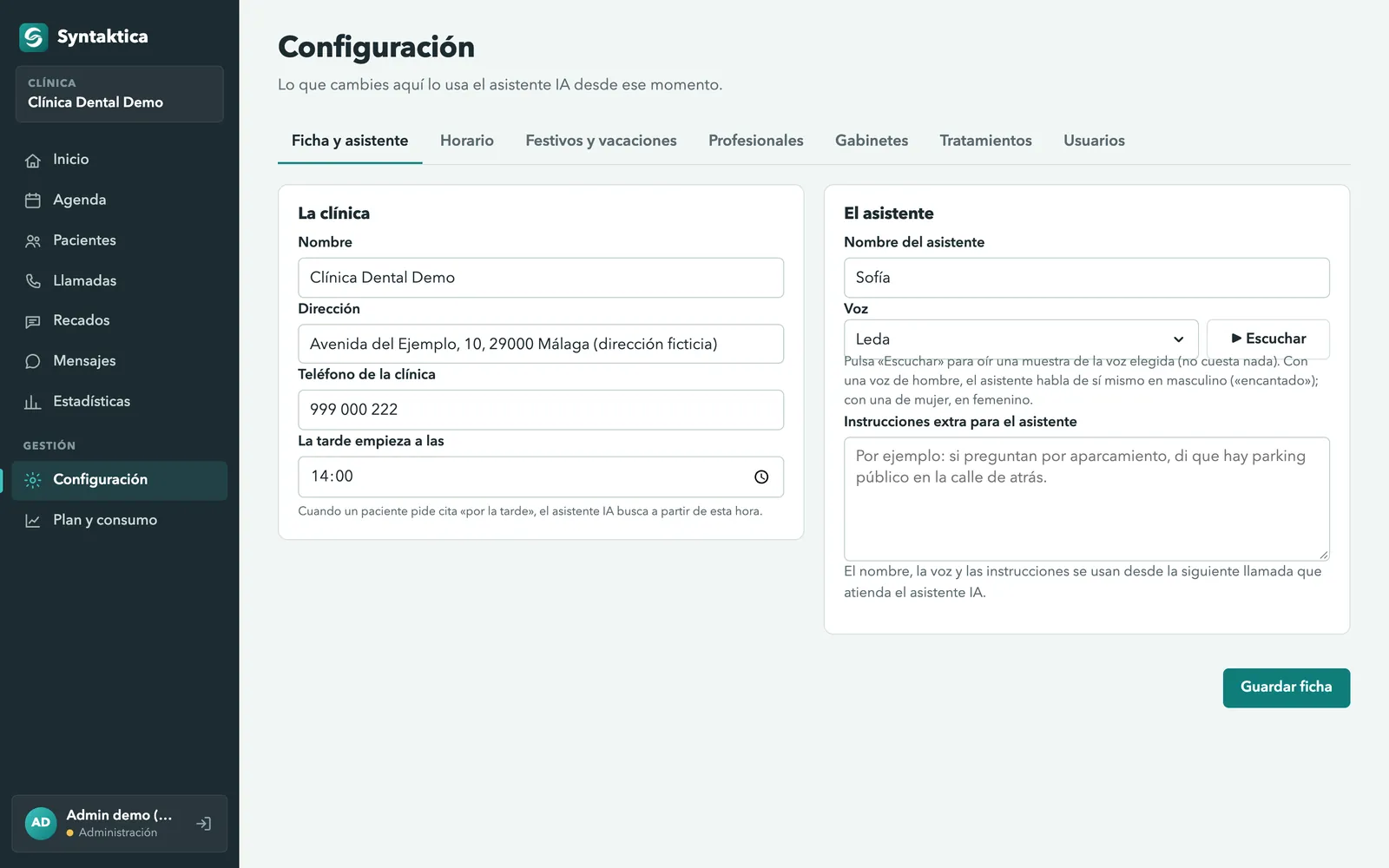Image resolution: width=1389 pixels, height=868 pixels.
Task: Switch to the Usuarios tab
Action: tap(1094, 141)
